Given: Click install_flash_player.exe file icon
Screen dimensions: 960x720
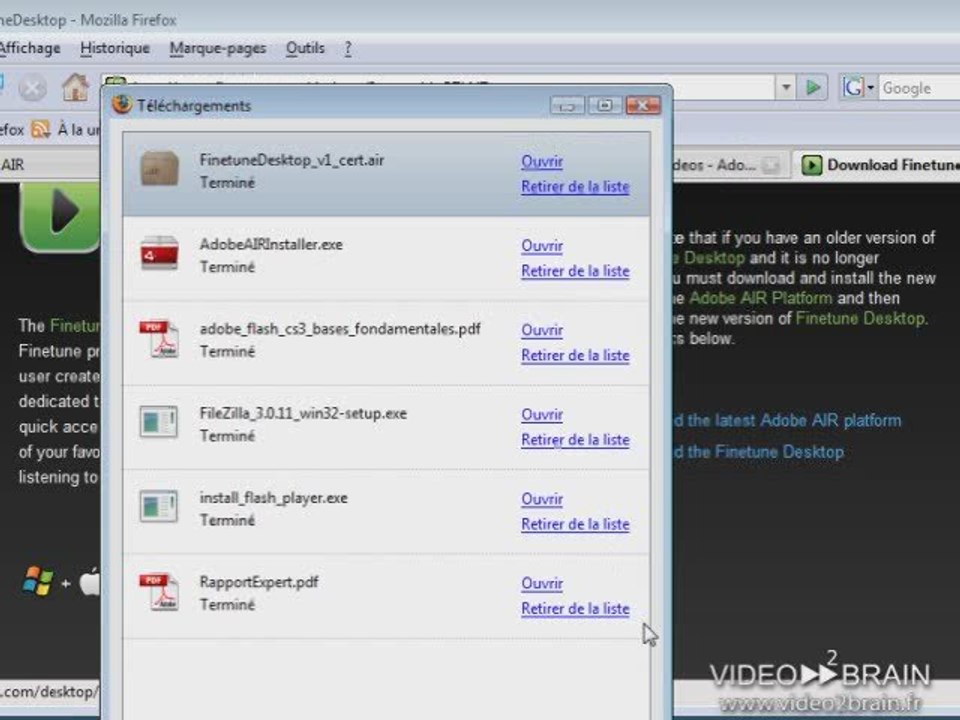Looking at the screenshot, I should click(x=159, y=506).
